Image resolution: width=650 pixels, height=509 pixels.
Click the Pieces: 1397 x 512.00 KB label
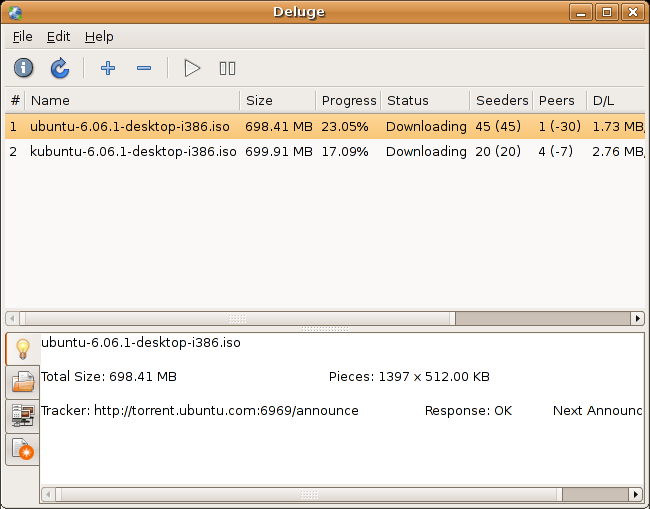(409, 377)
